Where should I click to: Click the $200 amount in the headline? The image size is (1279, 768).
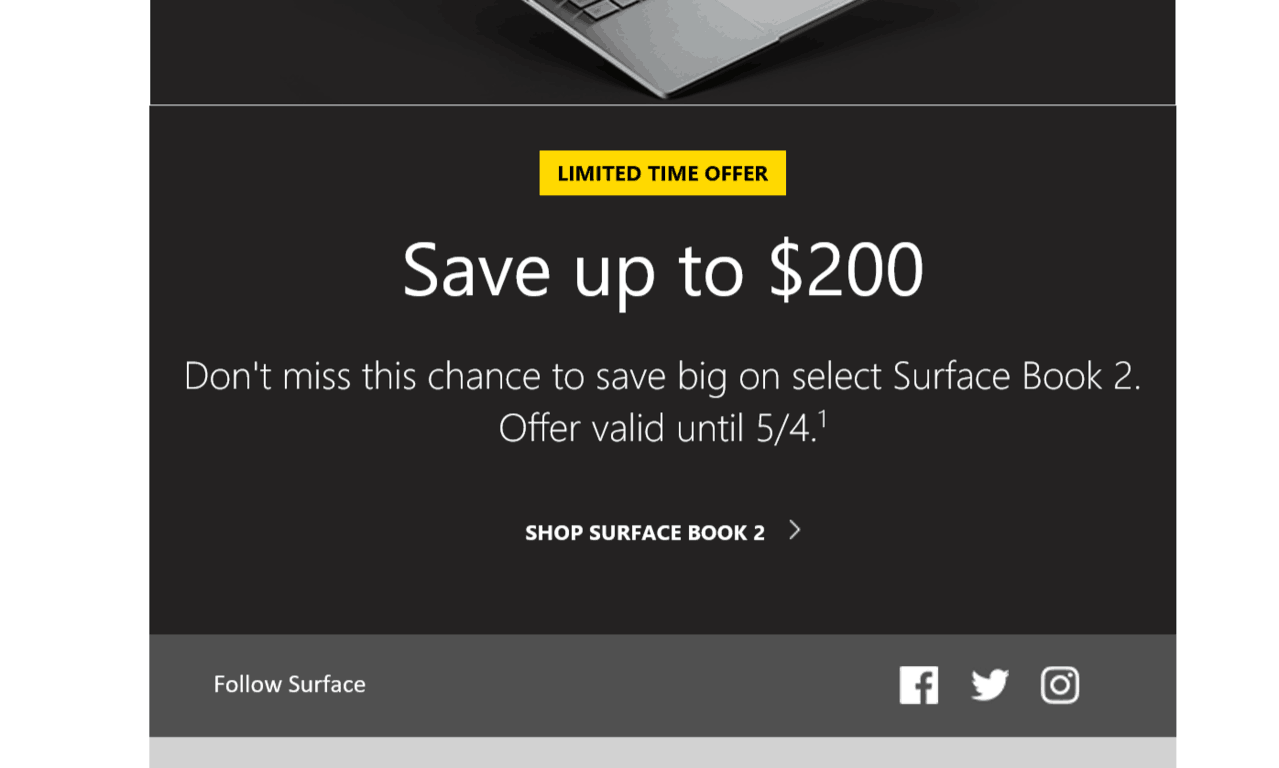tap(846, 270)
